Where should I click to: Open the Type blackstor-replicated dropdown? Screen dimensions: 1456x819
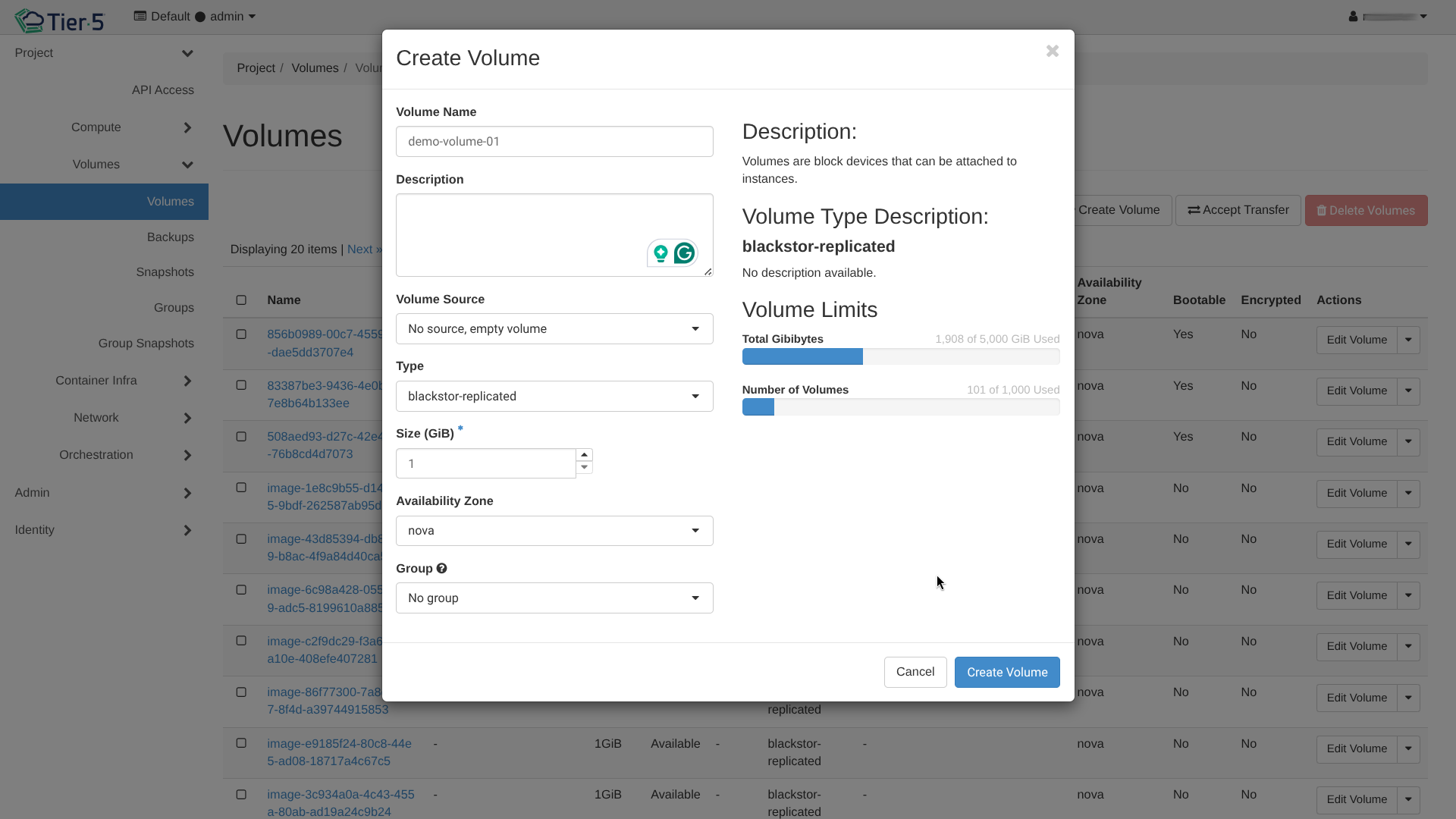pos(554,397)
